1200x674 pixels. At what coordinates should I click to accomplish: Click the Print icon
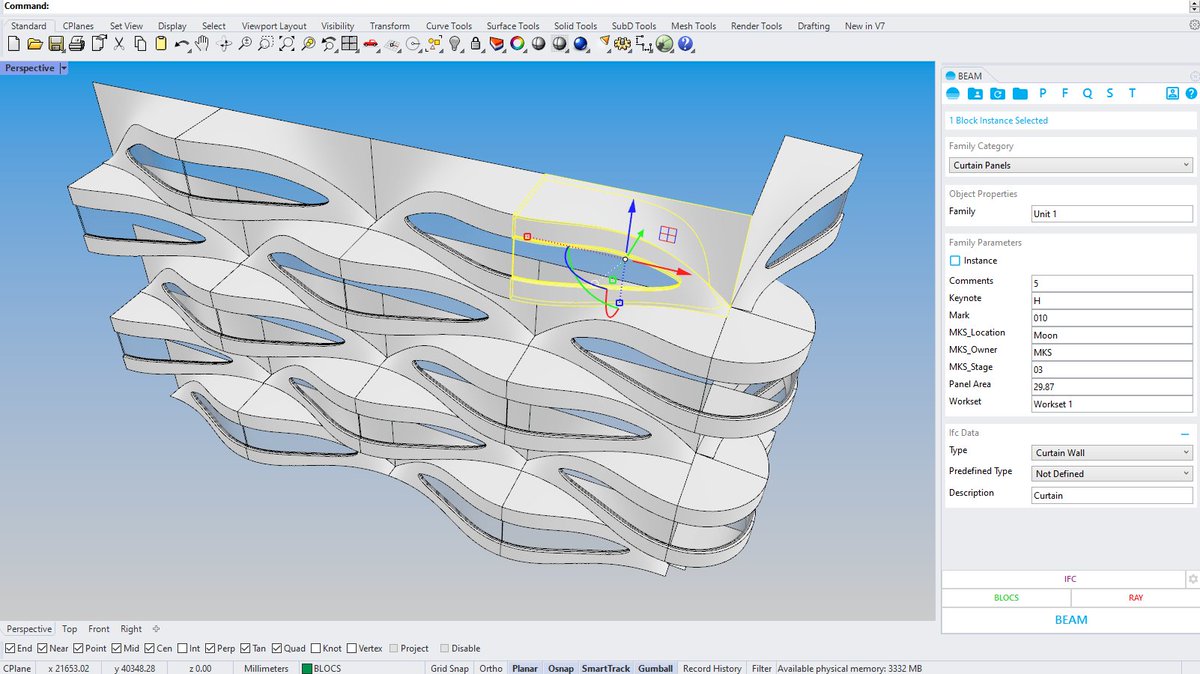[77, 44]
